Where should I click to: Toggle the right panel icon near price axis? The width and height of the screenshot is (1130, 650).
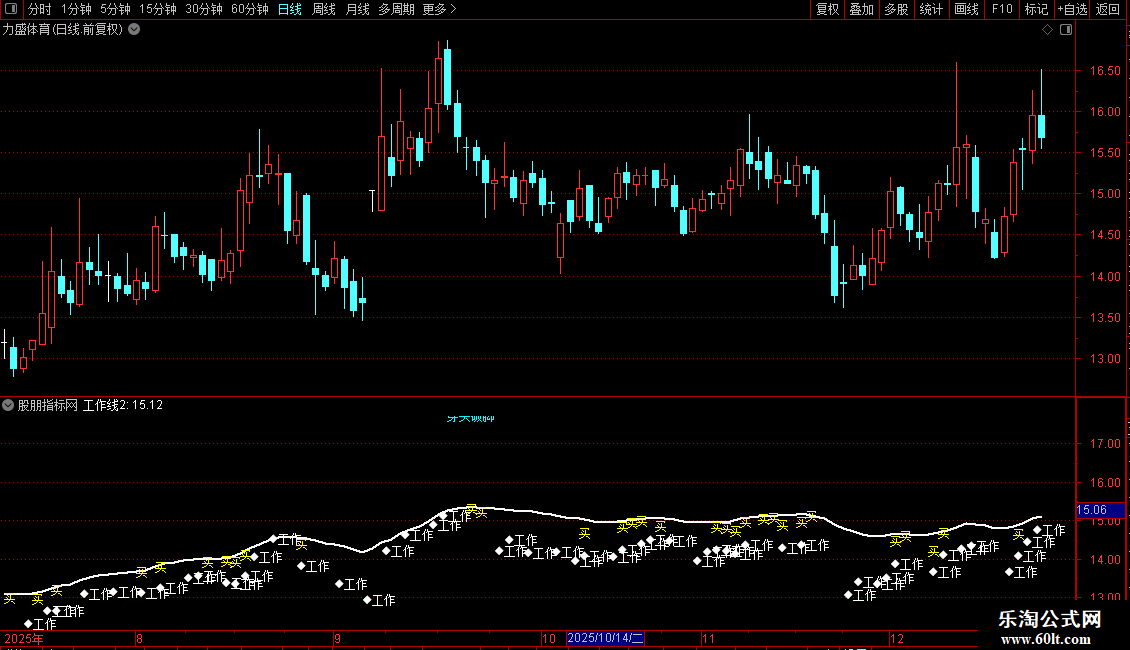tap(1066, 30)
